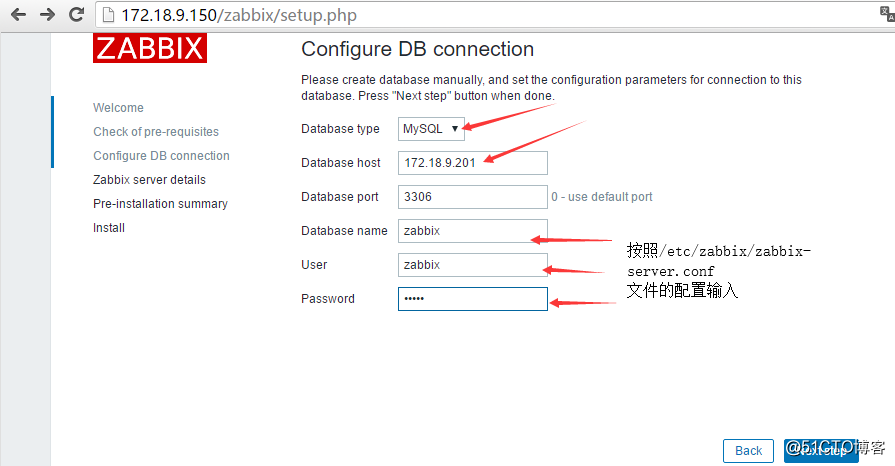
Task: Click the User input field
Action: point(473,265)
